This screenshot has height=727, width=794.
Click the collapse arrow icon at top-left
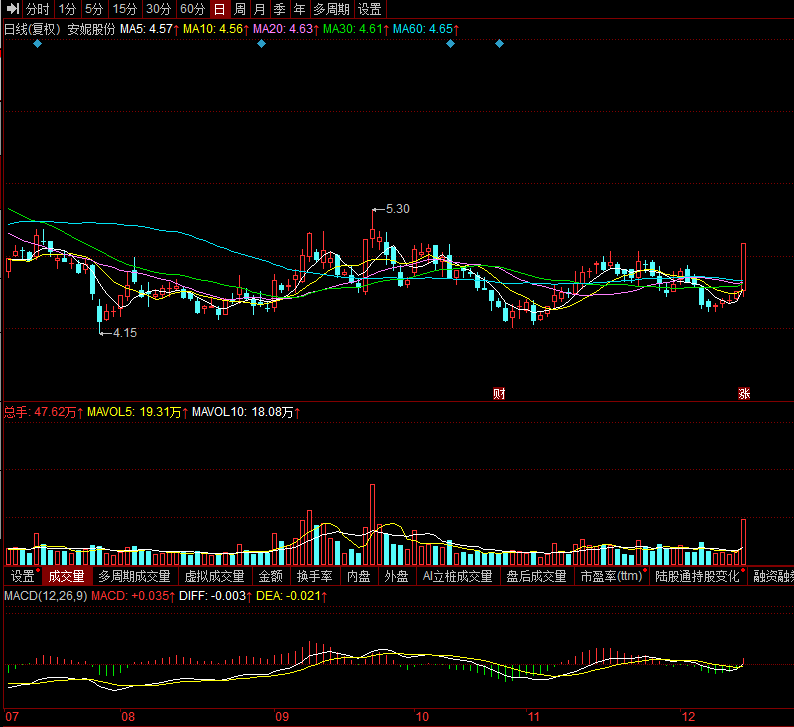coord(12,9)
